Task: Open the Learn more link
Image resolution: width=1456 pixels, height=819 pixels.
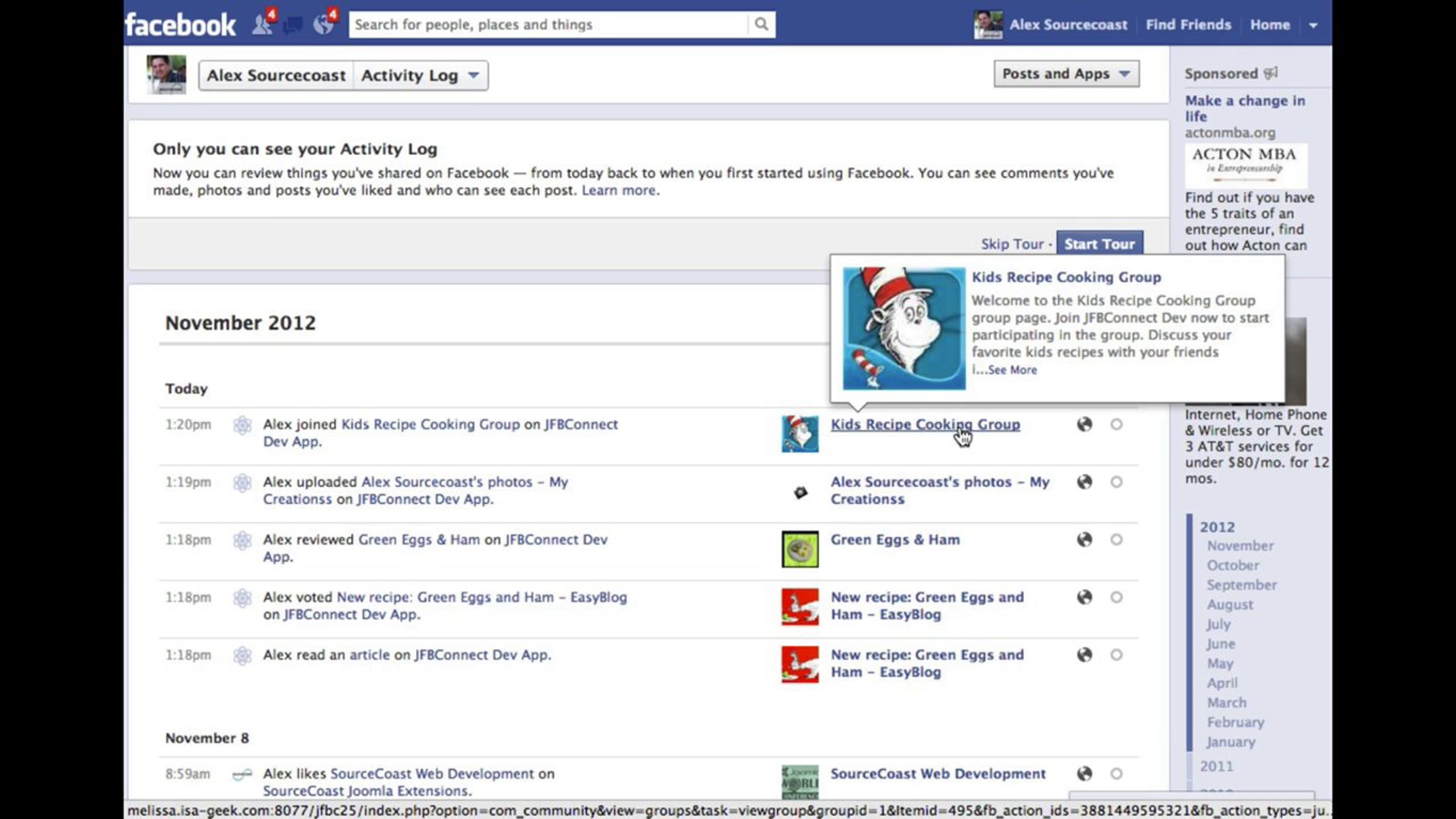Action: coord(619,190)
